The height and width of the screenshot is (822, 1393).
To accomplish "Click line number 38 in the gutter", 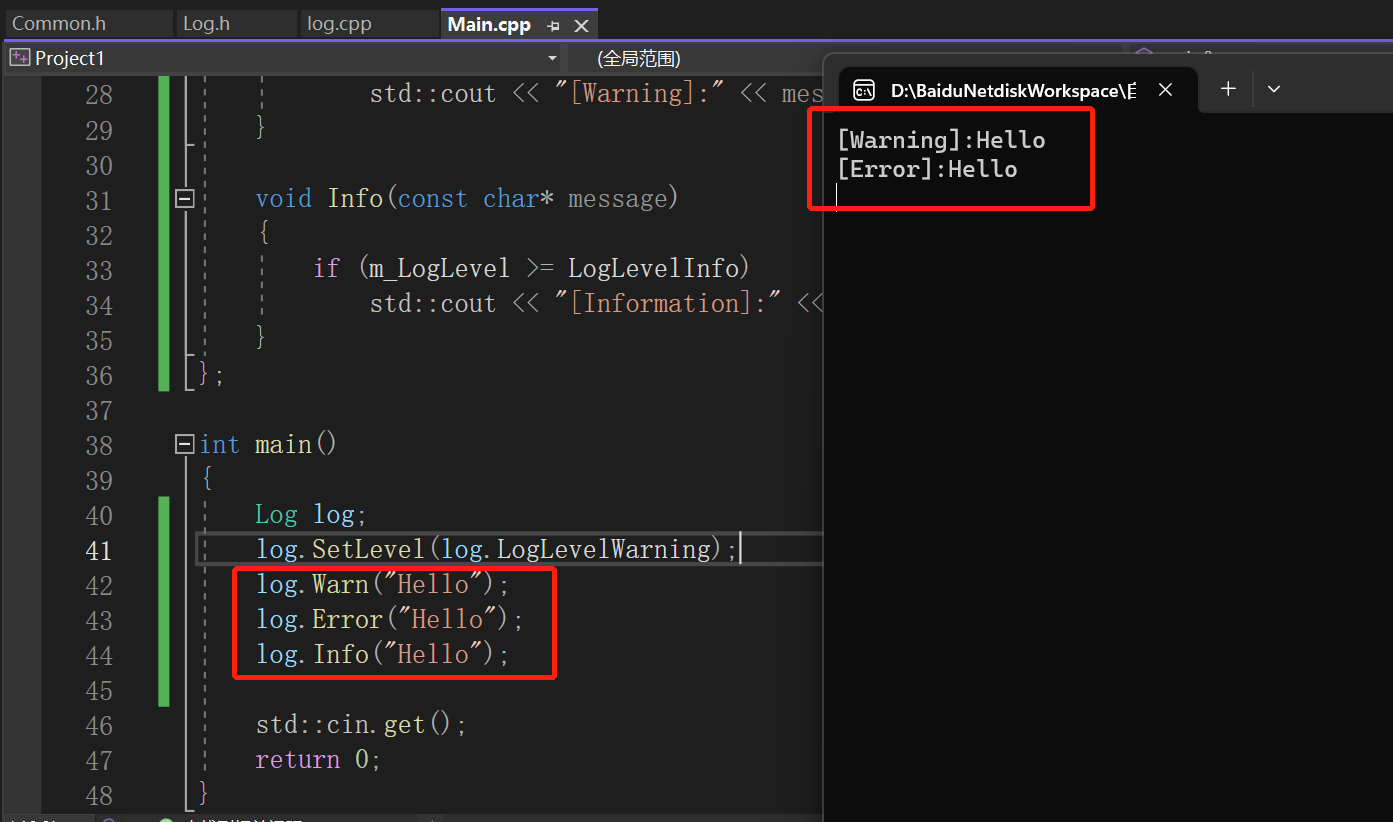I will pos(99,445).
